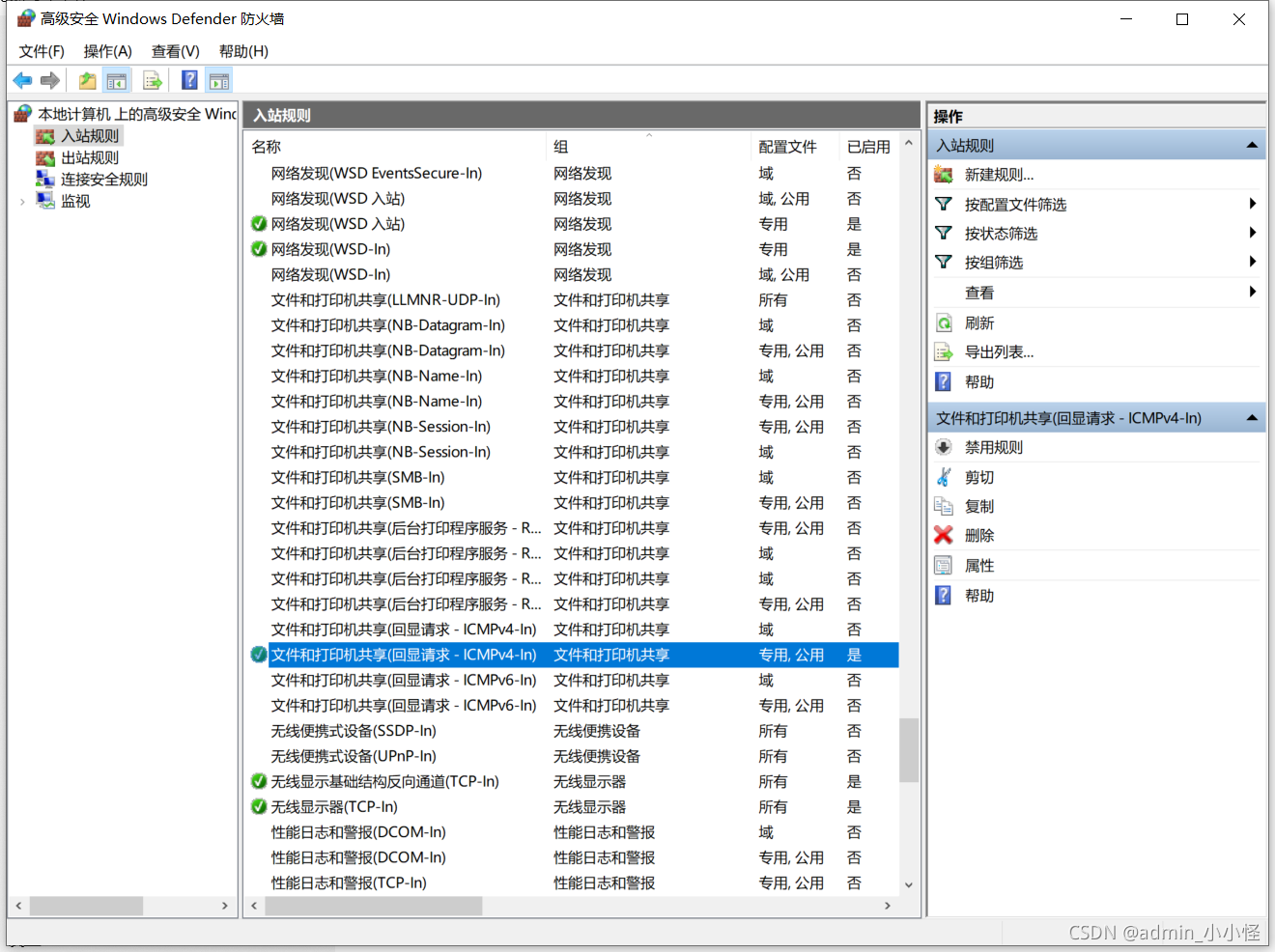Click the gray Forward arrow toolbar icon
This screenshot has width=1275, height=952.
(x=50, y=80)
